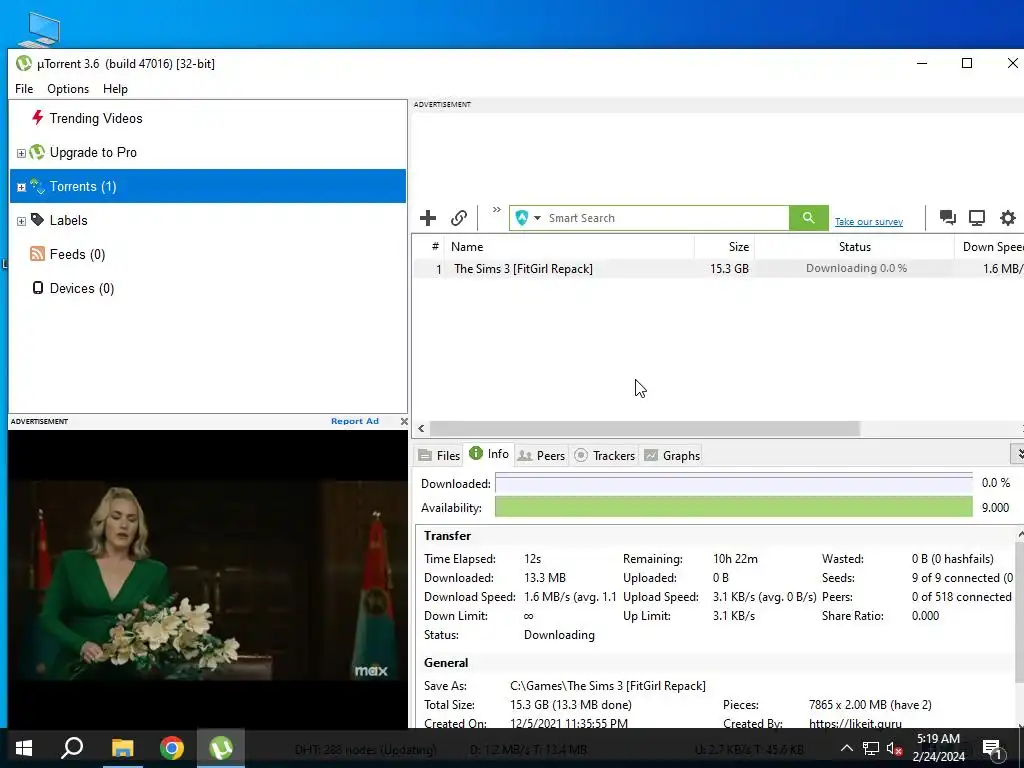Sort by the Down Speed column header
Image resolution: width=1024 pixels, height=768 pixels.
pos(989,247)
